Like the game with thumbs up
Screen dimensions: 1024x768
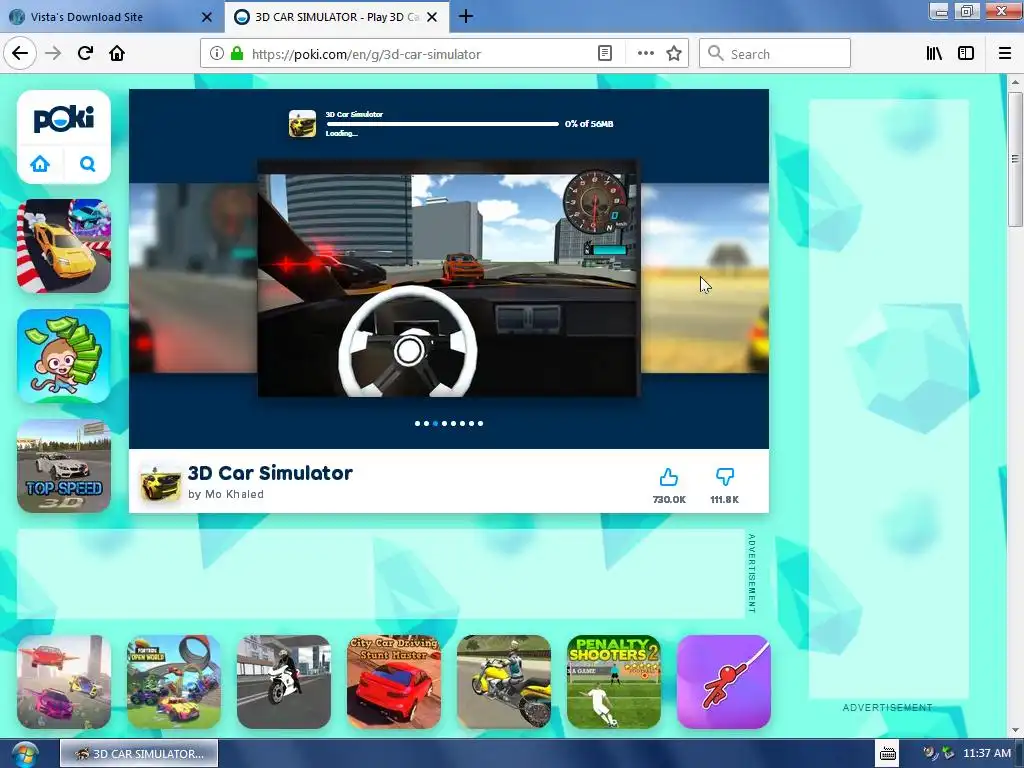[669, 477]
